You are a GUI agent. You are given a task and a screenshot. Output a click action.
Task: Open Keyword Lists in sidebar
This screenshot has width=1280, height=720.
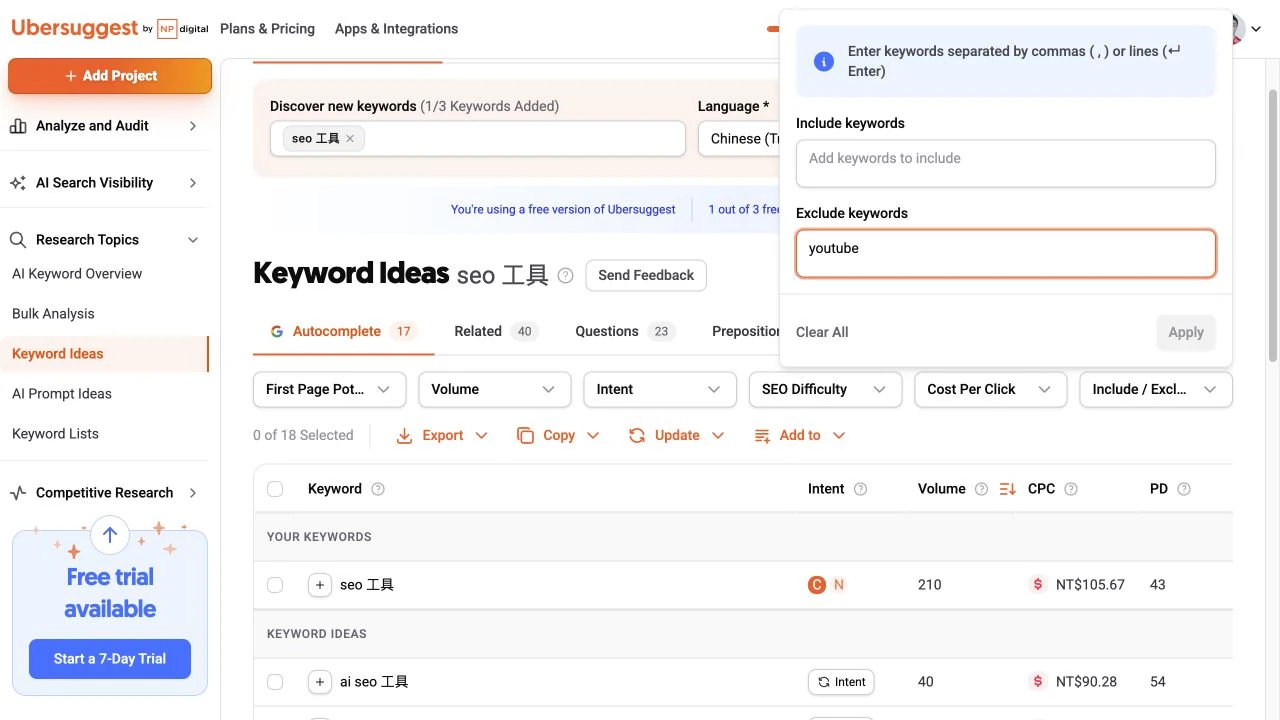tap(55, 434)
